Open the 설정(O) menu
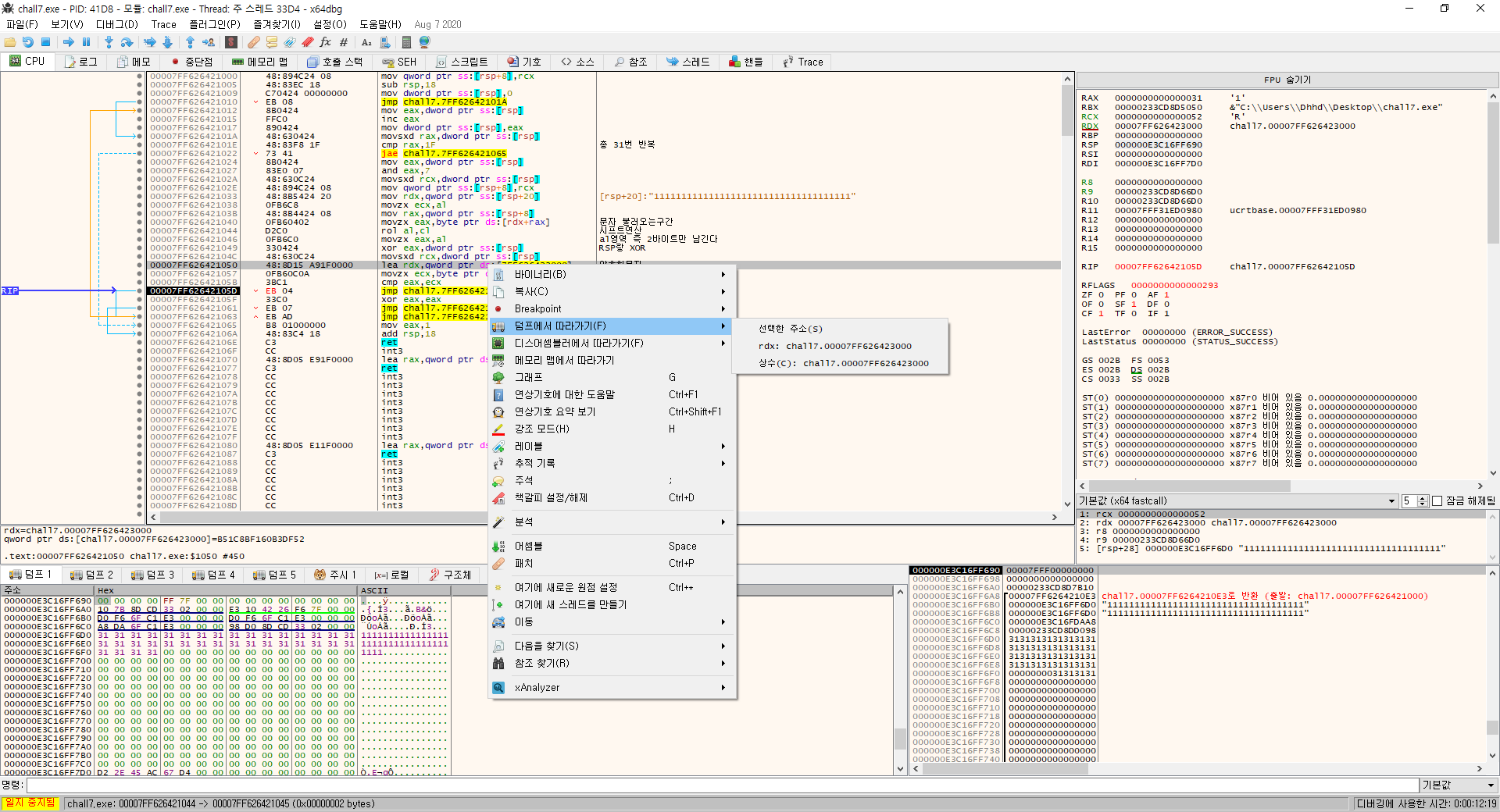 (330, 24)
